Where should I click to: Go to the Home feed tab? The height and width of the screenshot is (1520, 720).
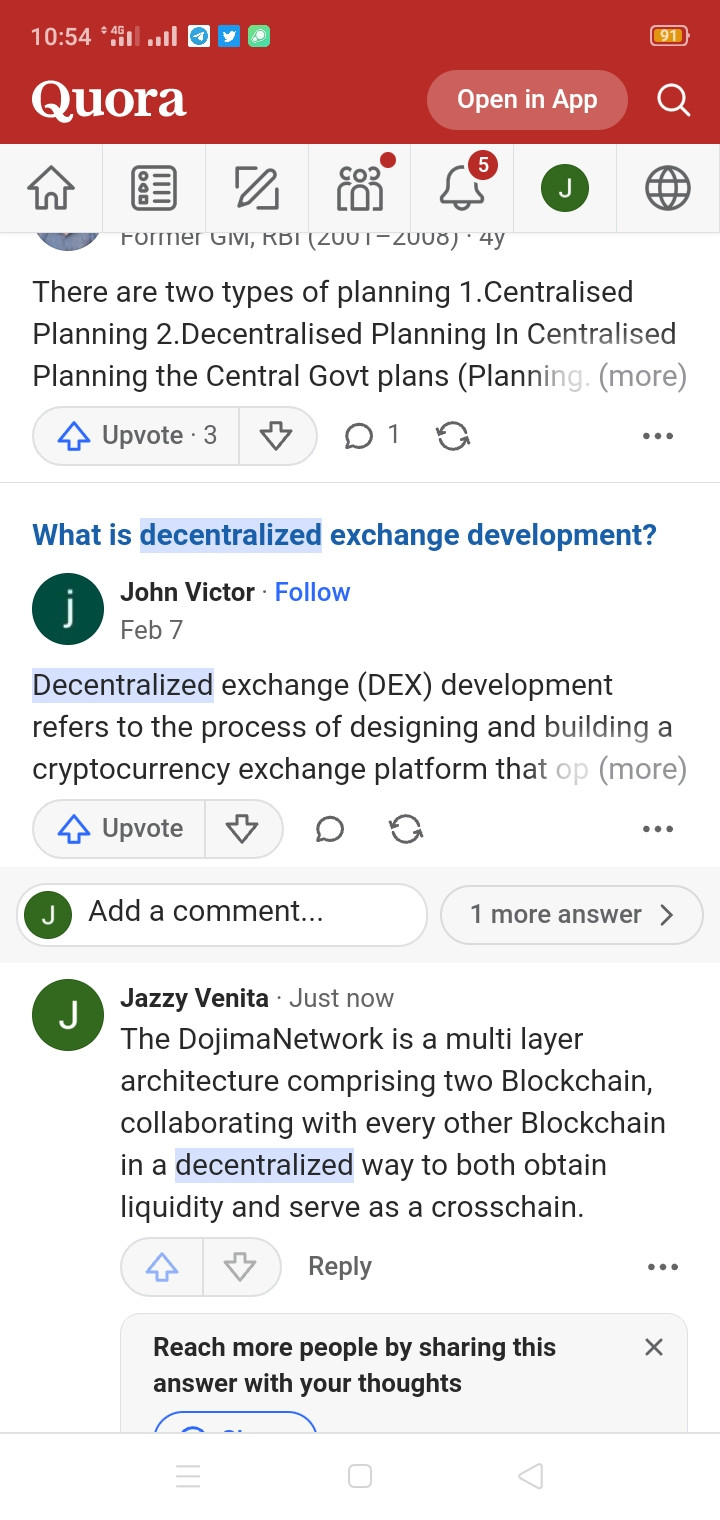point(51,187)
